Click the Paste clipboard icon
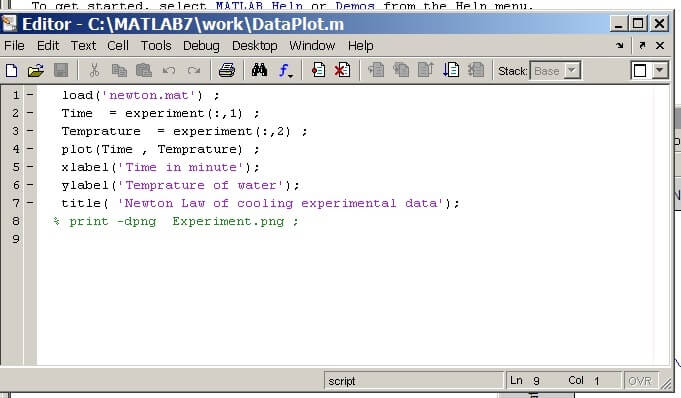 [144, 70]
